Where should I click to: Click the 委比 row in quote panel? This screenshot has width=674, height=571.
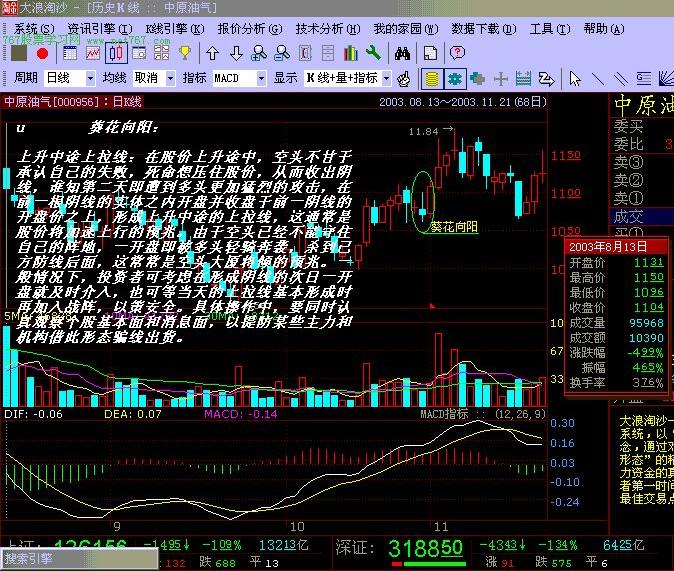pyautogui.click(x=641, y=144)
